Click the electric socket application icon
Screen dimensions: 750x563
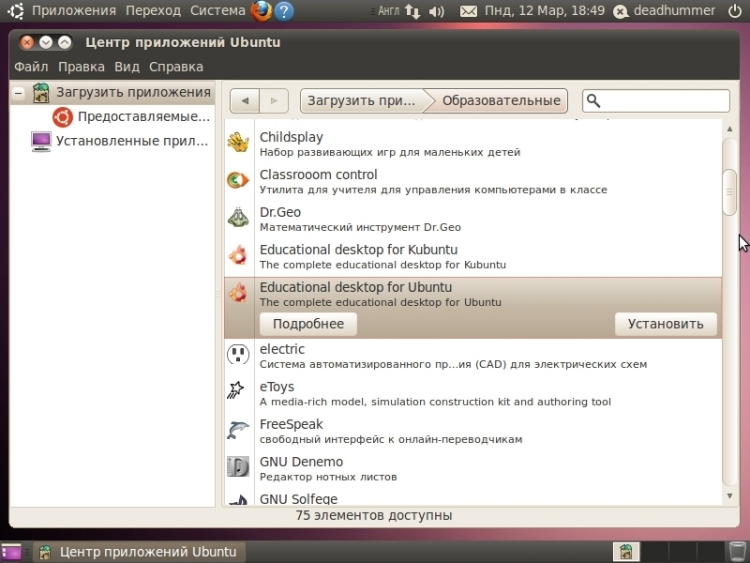tap(238, 355)
